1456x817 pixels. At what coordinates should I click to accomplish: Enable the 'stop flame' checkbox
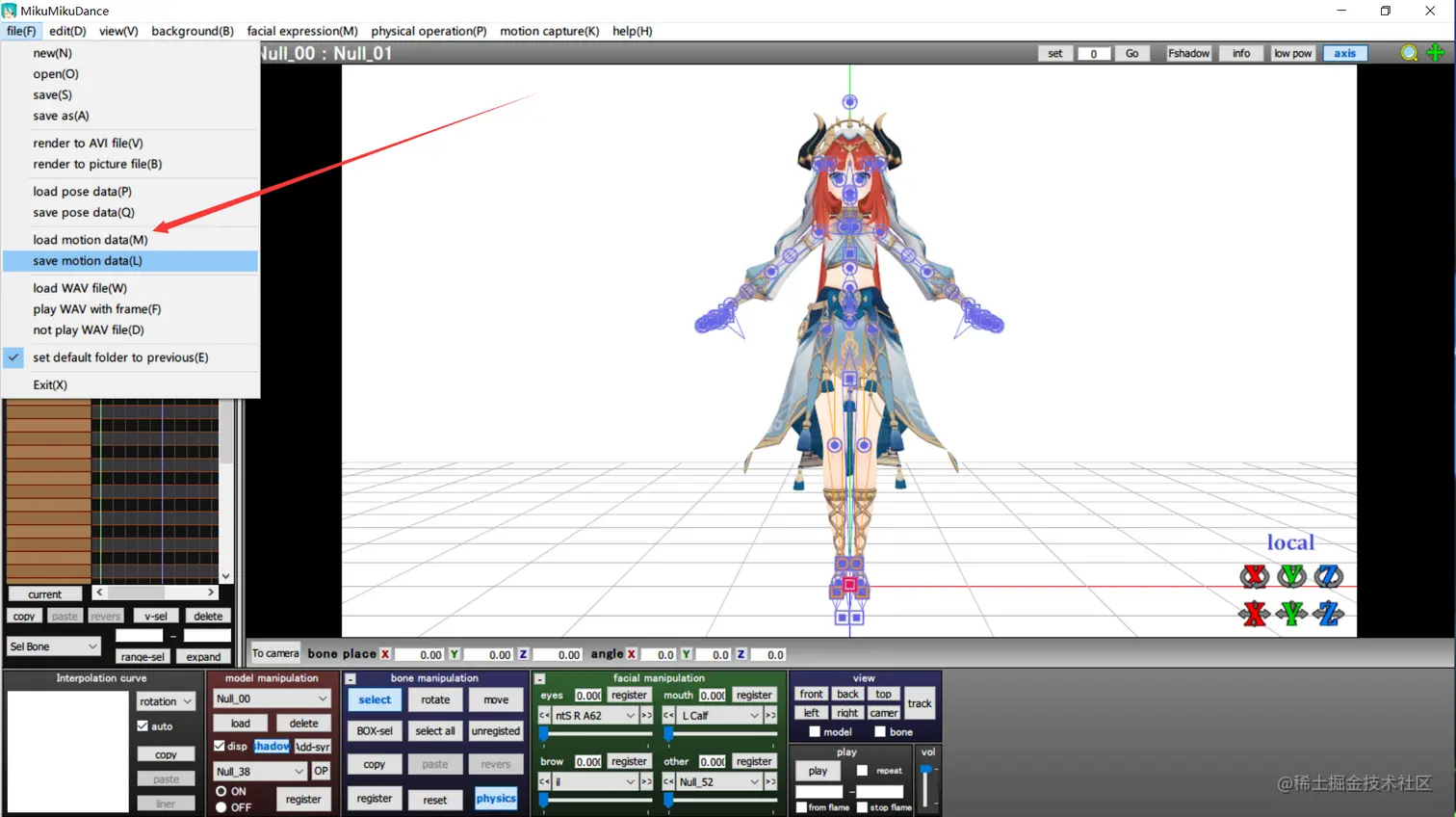click(863, 807)
